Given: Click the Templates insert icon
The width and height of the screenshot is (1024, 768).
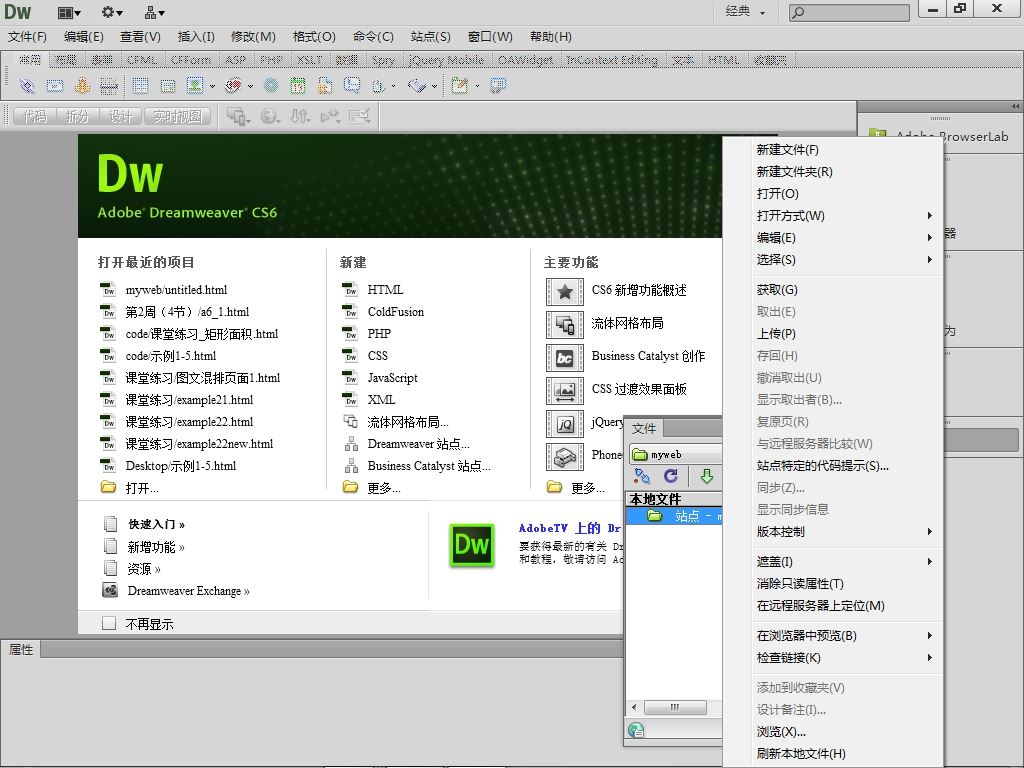Looking at the screenshot, I should point(460,85).
